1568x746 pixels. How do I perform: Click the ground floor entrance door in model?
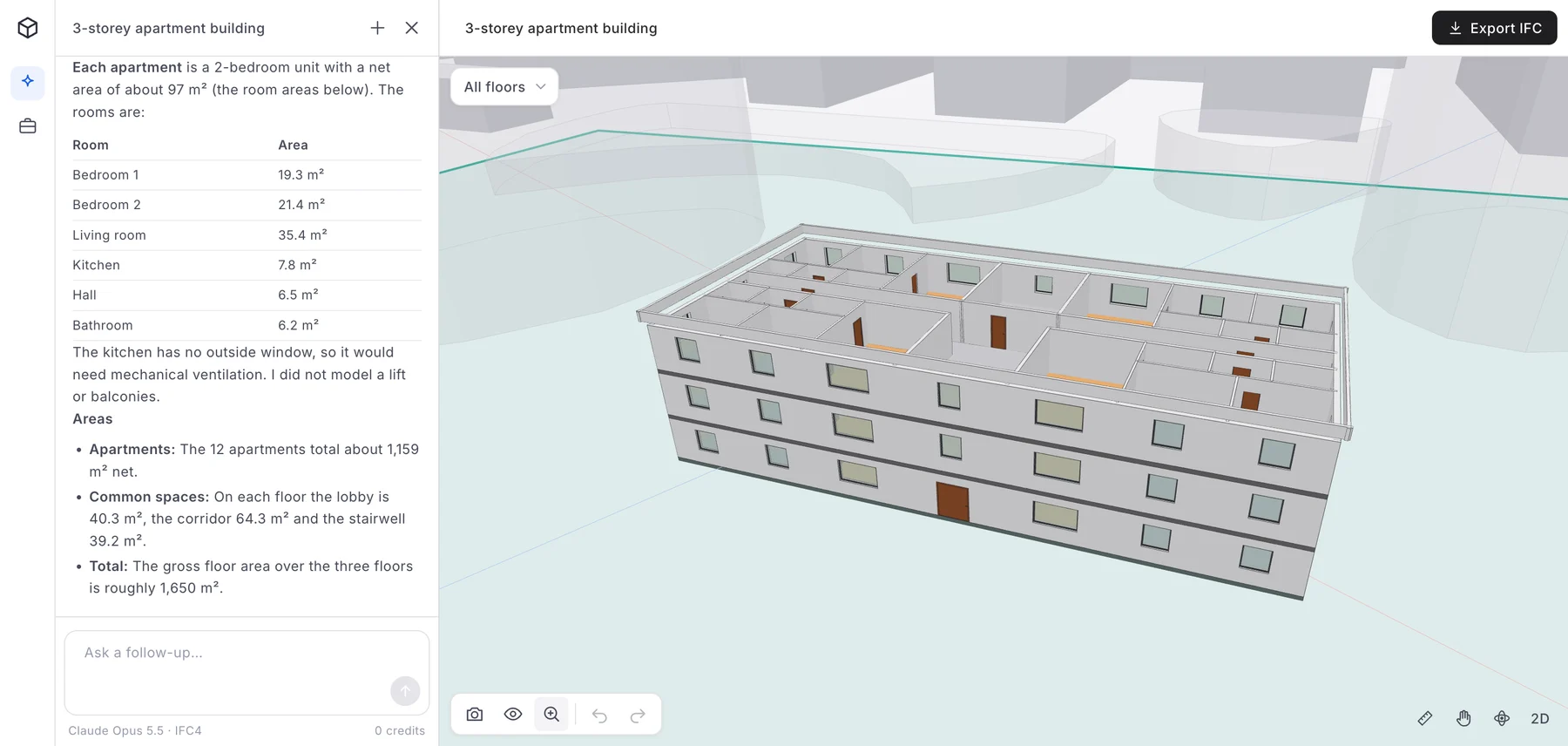[x=952, y=502]
